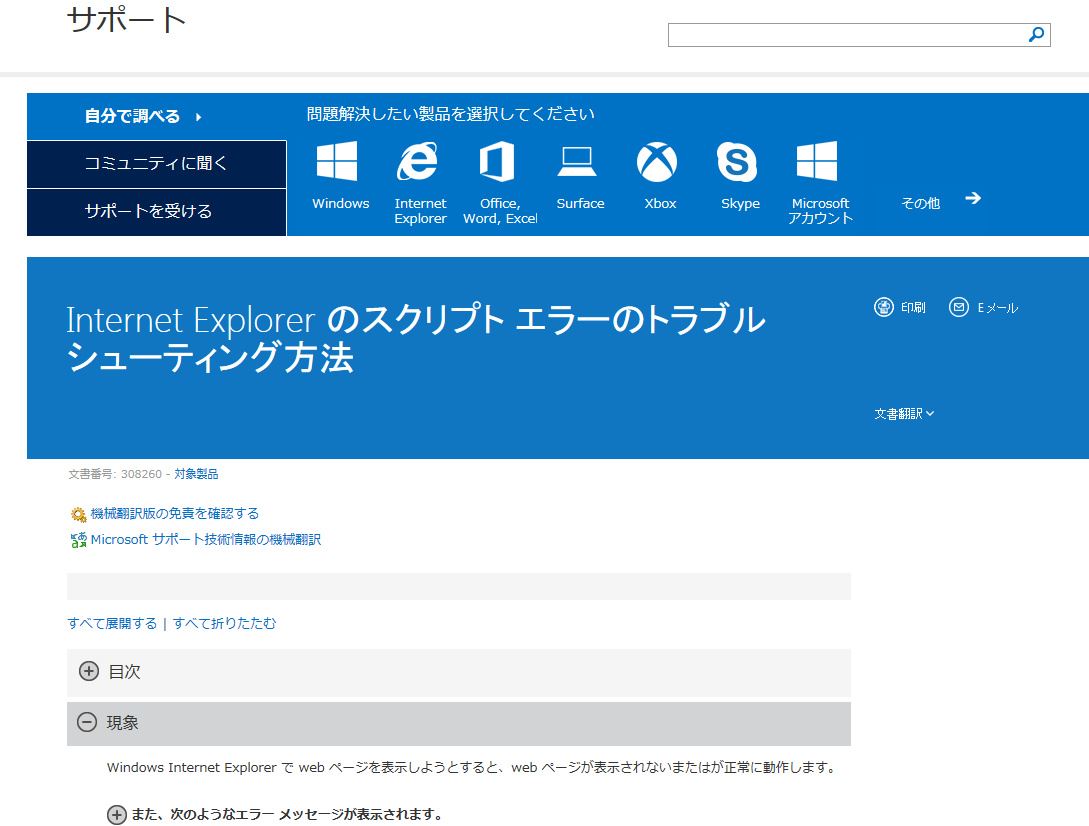This screenshot has width=1089, height=826.
Task: Open 機械翻訳版の免責を確認する link
Action: pyautogui.click(x=174, y=513)
